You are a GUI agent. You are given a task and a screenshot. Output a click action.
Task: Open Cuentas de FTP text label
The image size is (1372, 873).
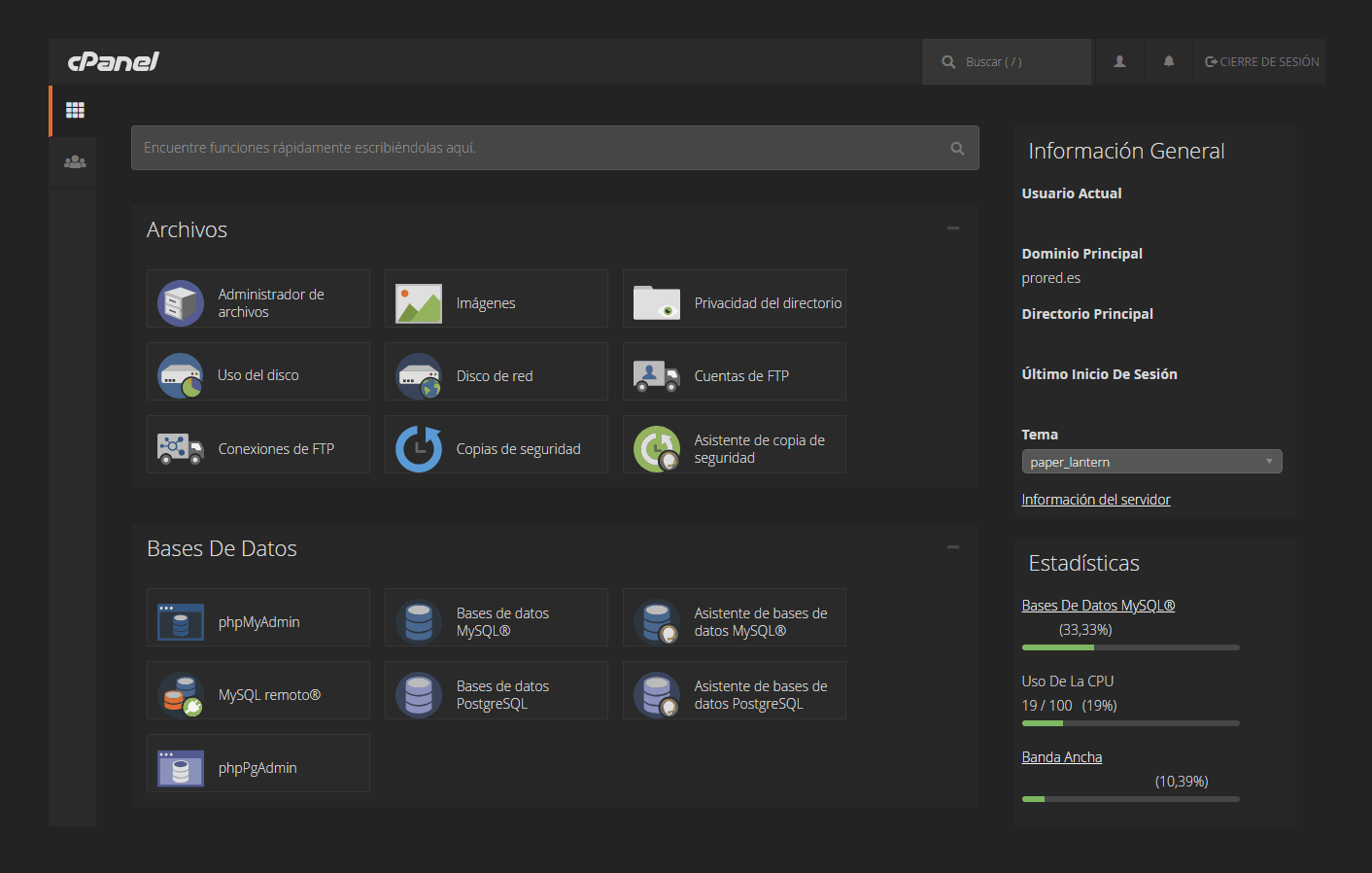click(741, 376)
